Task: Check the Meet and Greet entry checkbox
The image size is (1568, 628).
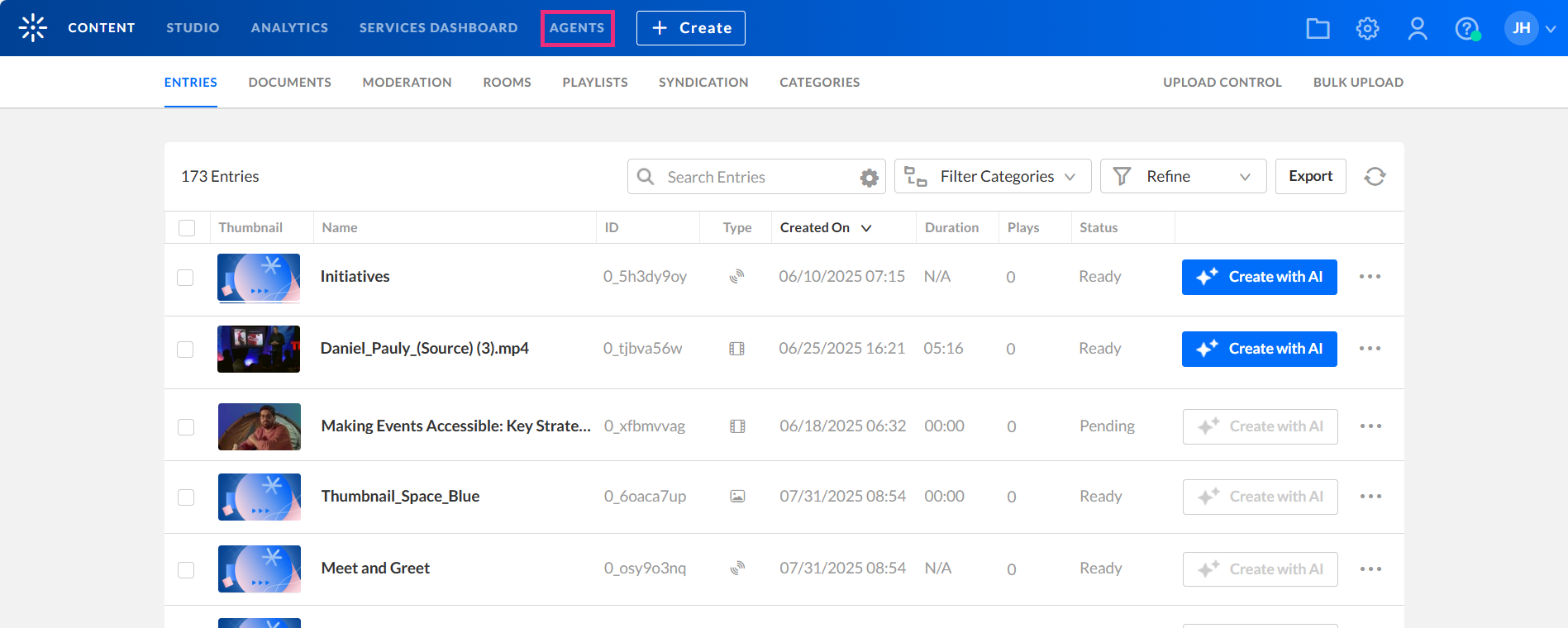Action: pos(186,570)
